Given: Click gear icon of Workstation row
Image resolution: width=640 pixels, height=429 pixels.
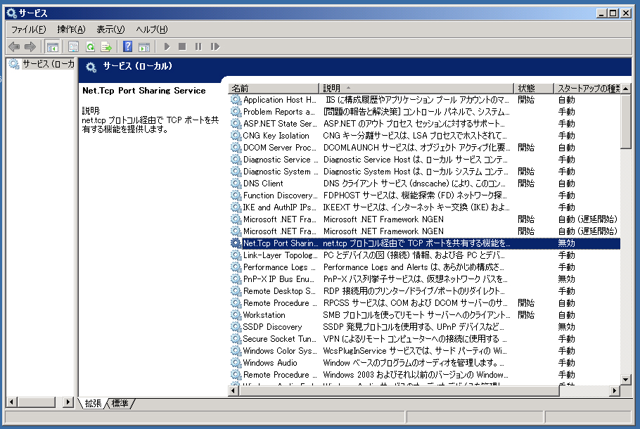Looking at the screenshot, I should click(236, 315).
